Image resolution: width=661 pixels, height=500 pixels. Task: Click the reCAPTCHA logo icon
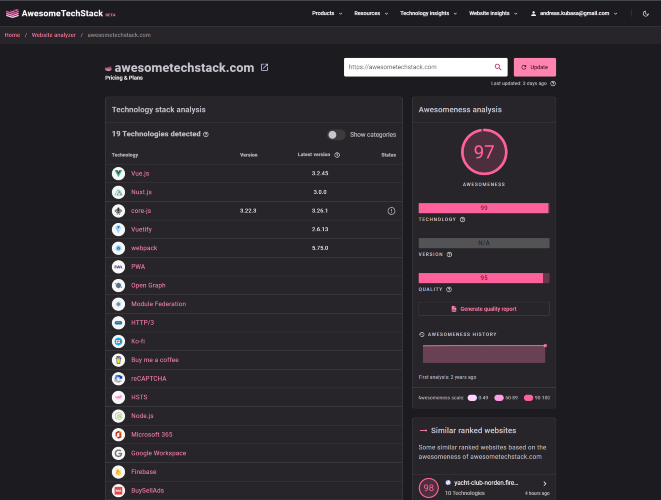click(118, 379)
